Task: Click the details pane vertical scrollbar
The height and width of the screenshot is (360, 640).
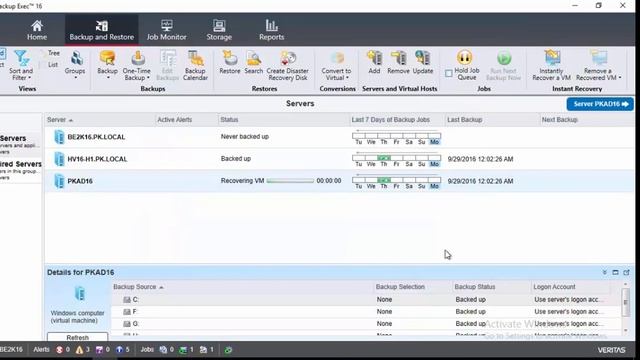Action: tap(625, 302)
